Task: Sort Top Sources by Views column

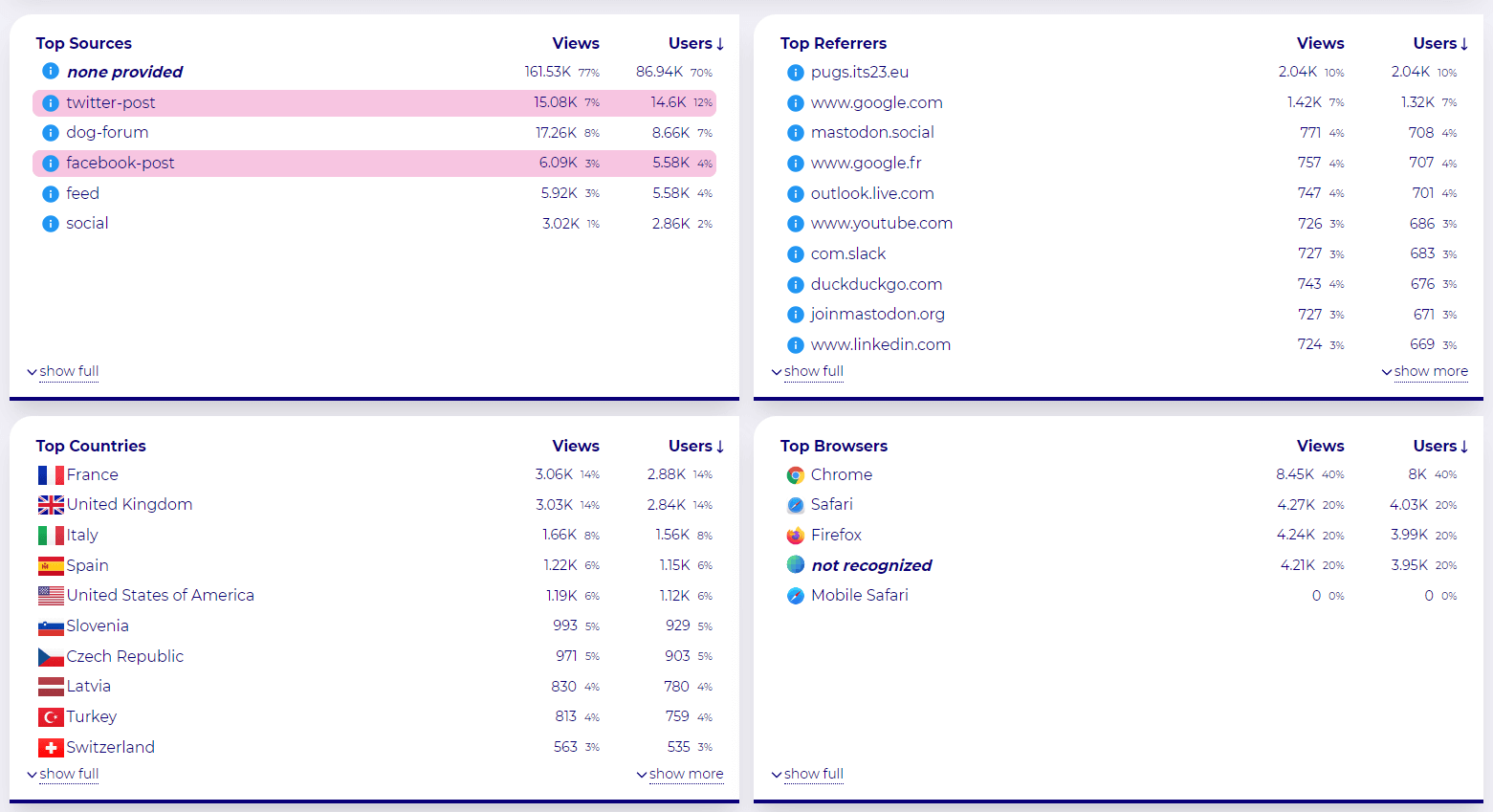Action: (x=576, y=43)
